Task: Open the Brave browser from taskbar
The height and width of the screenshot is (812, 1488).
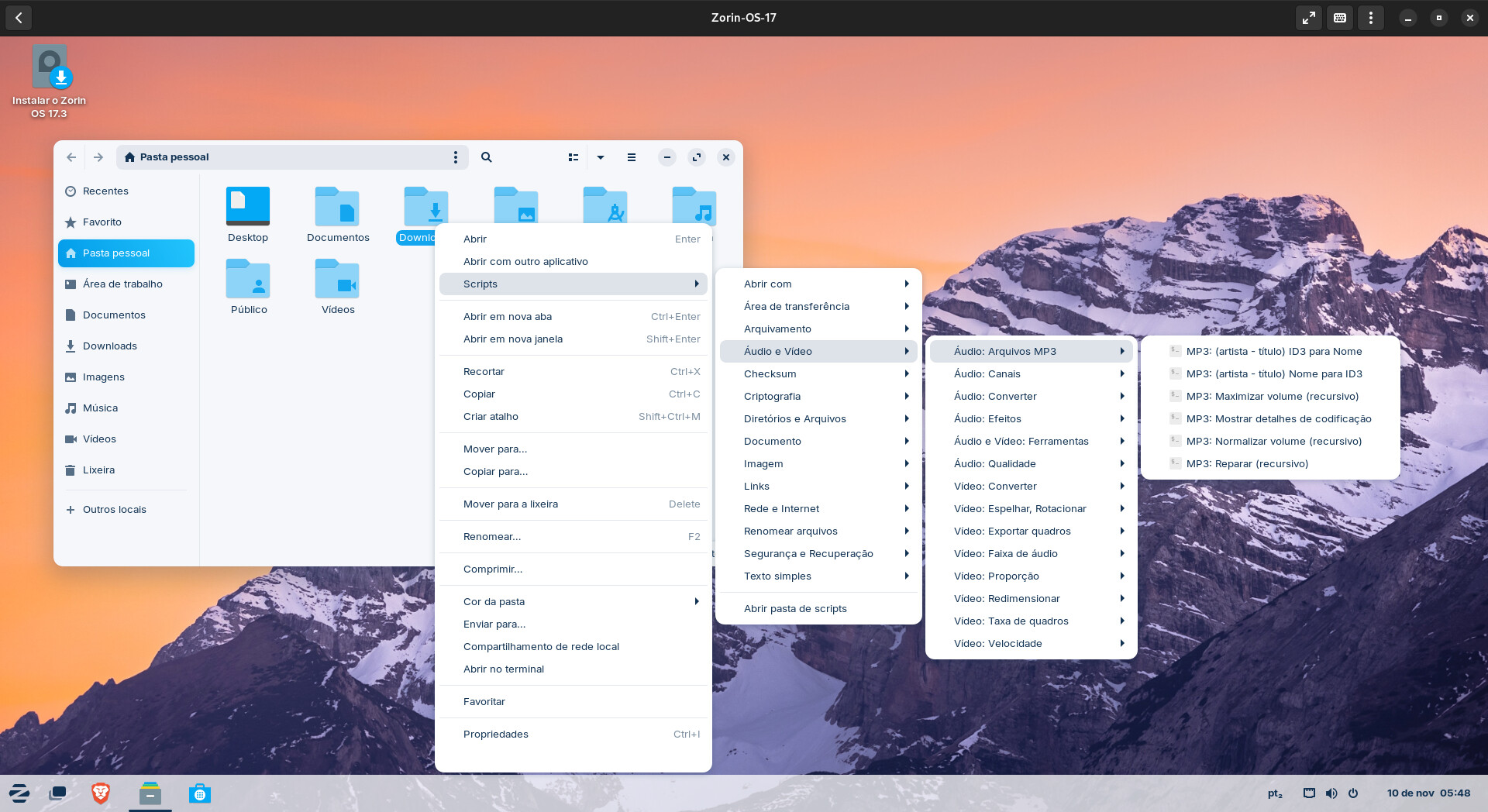Action: pyautogui.click(x=101, y=793)
